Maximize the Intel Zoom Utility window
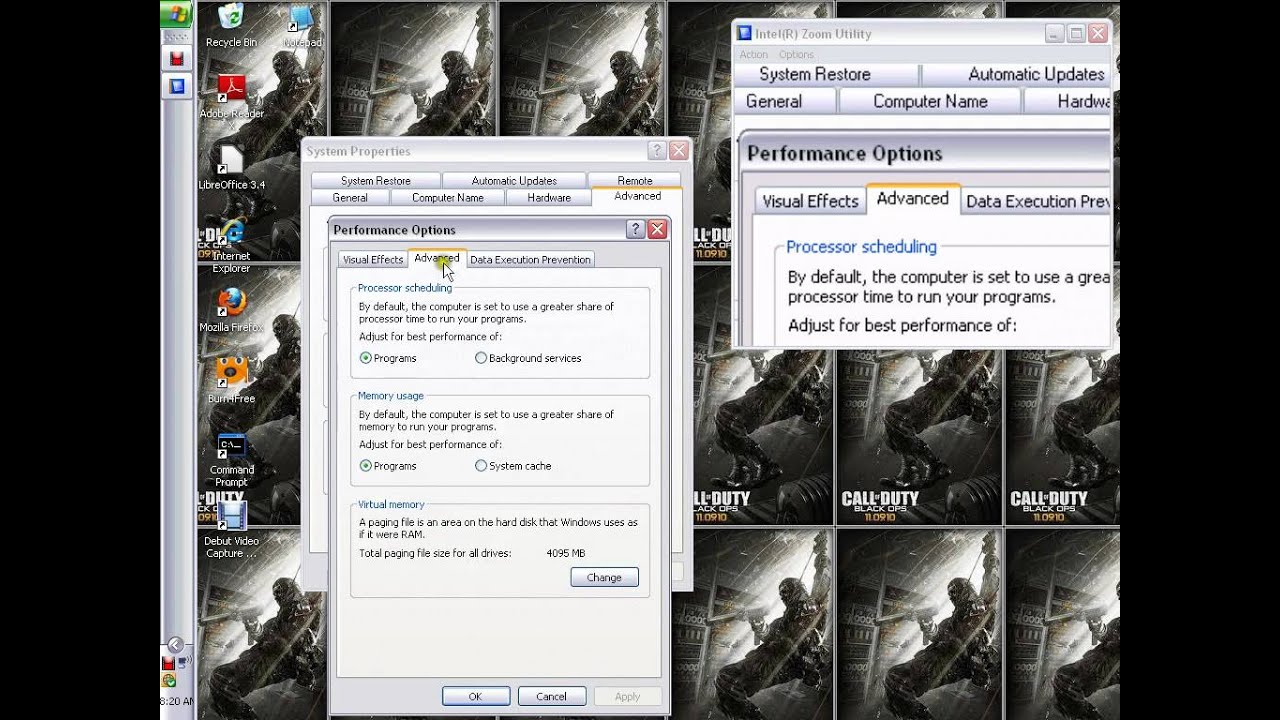The image size is (1280, 720). [x=1077, y=34]
